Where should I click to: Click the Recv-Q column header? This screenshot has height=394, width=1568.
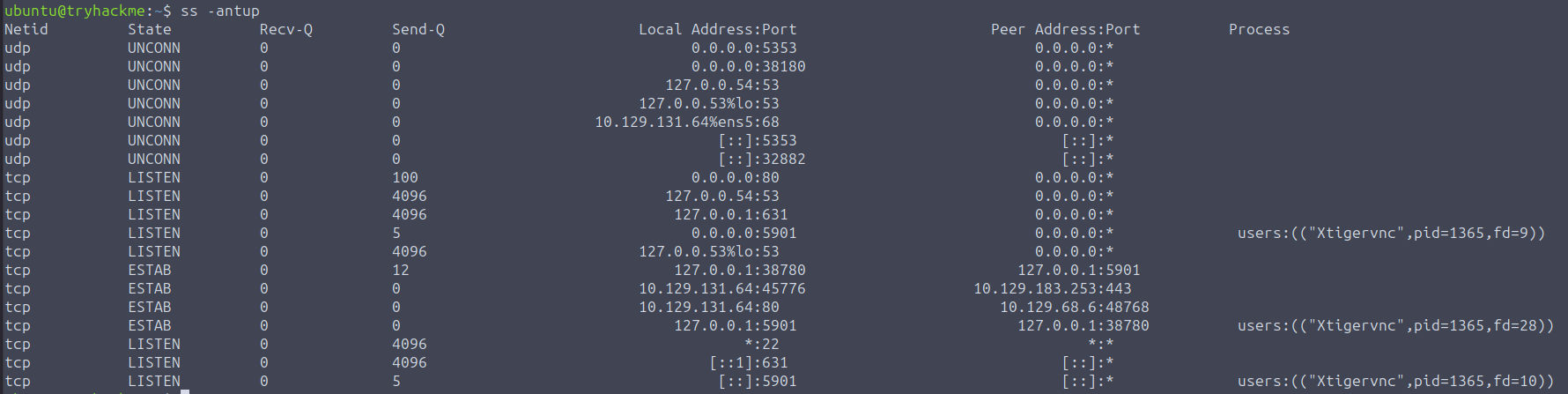click(x=285, y=29)
